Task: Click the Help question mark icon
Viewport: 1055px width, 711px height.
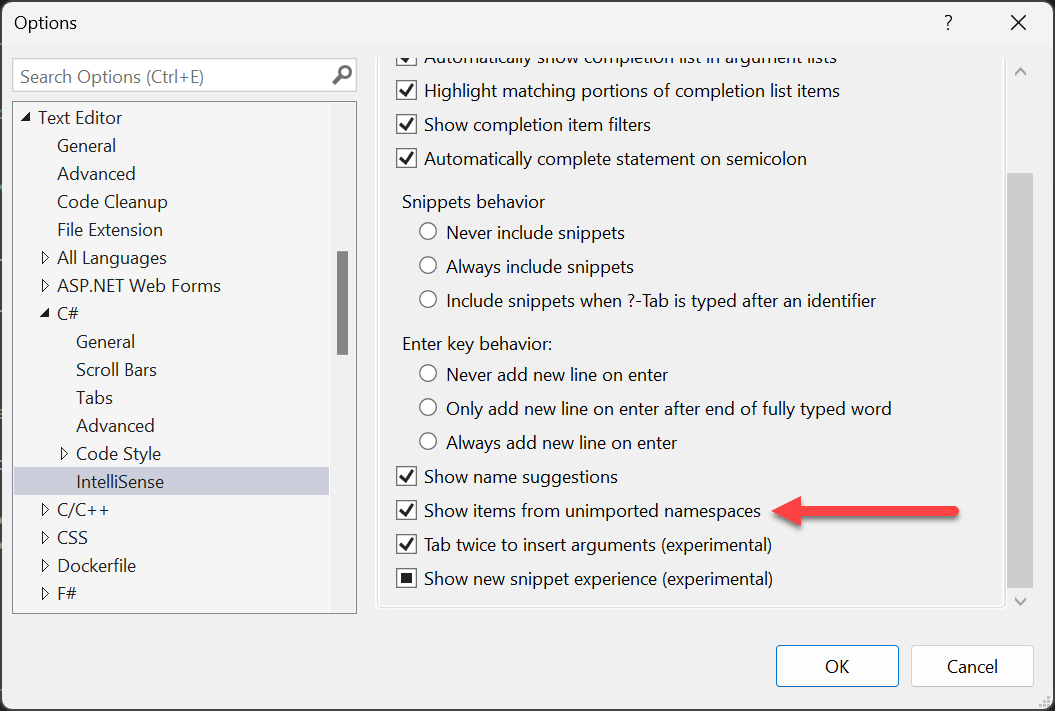Action: (x=947, y=22)
